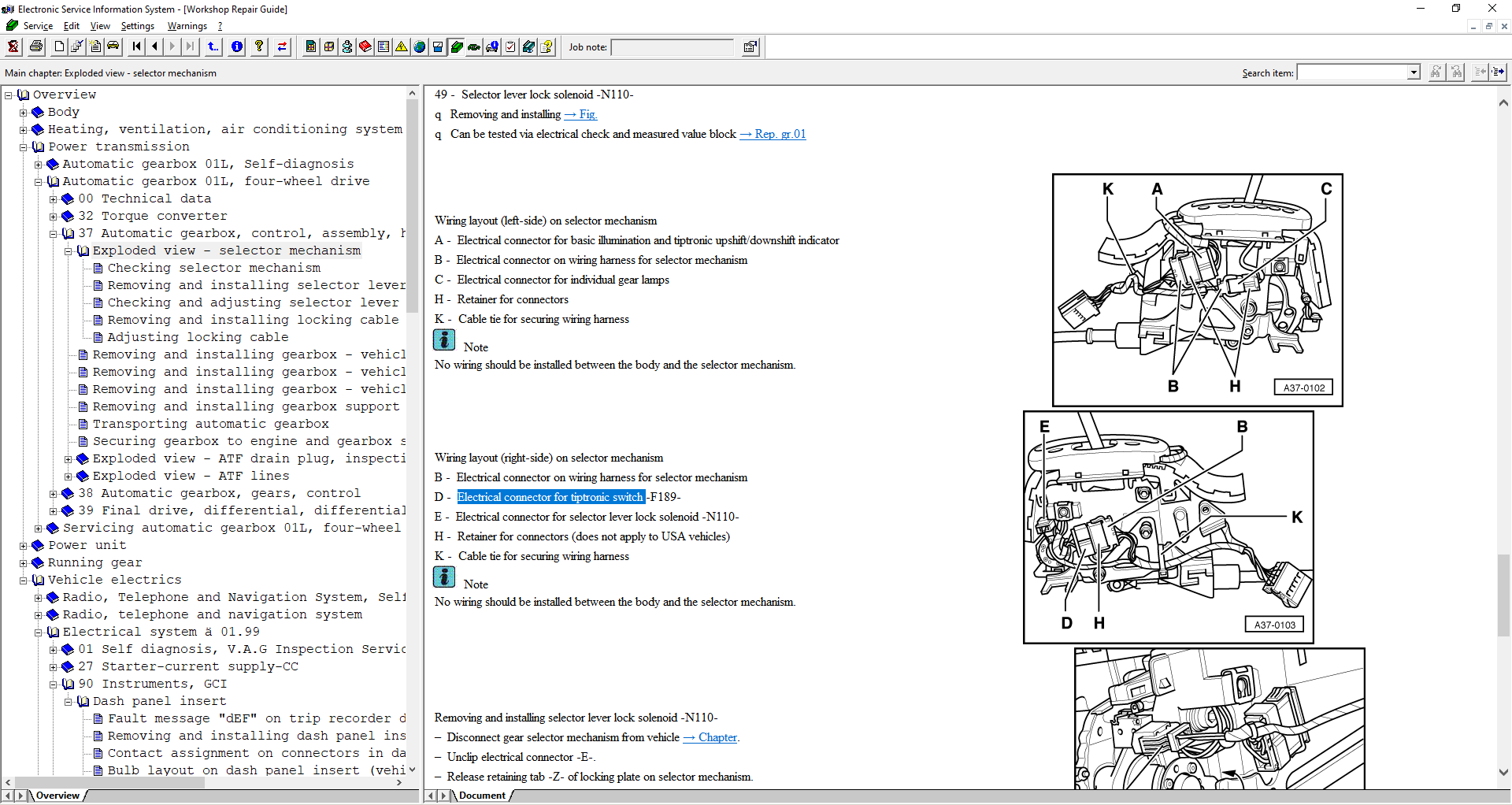Click the red book toolbar icon

click(x=365, y=47)
